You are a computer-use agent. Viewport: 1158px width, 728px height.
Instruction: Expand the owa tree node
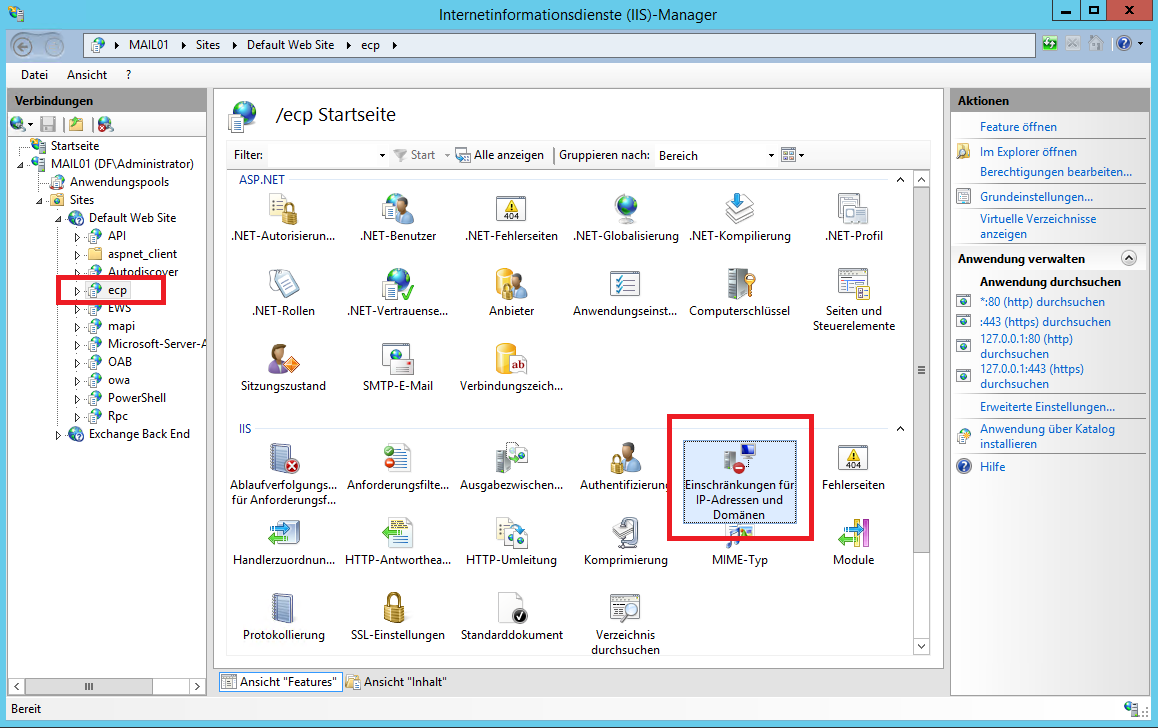78,380
